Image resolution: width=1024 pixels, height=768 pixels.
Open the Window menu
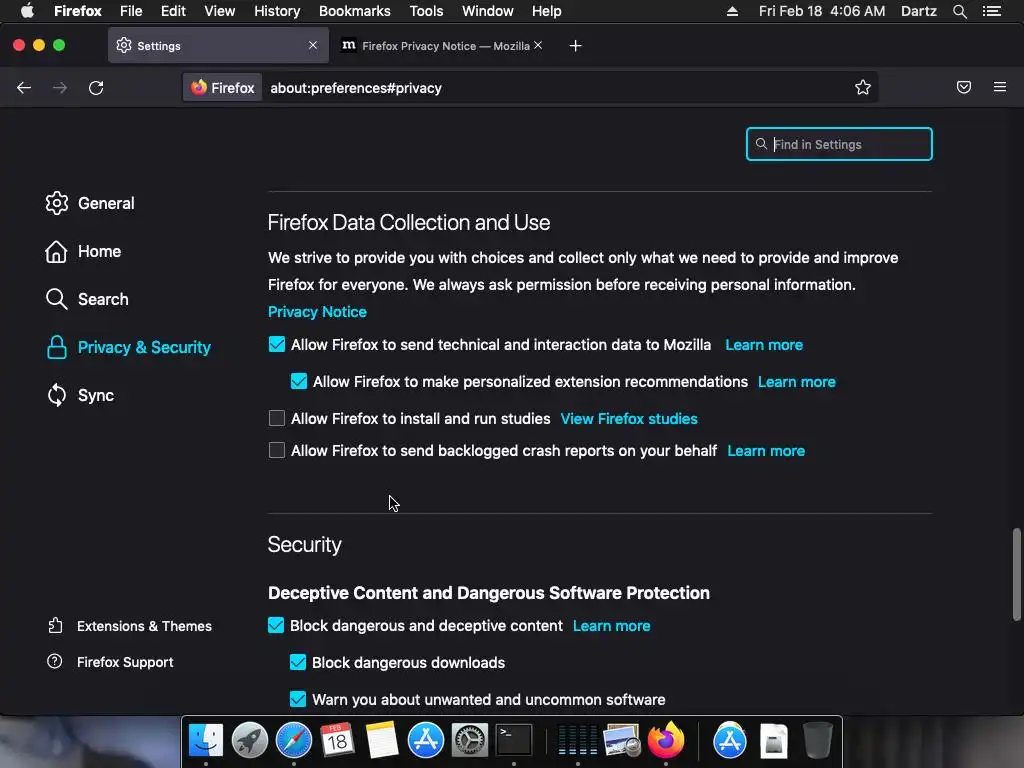[488, 11]
